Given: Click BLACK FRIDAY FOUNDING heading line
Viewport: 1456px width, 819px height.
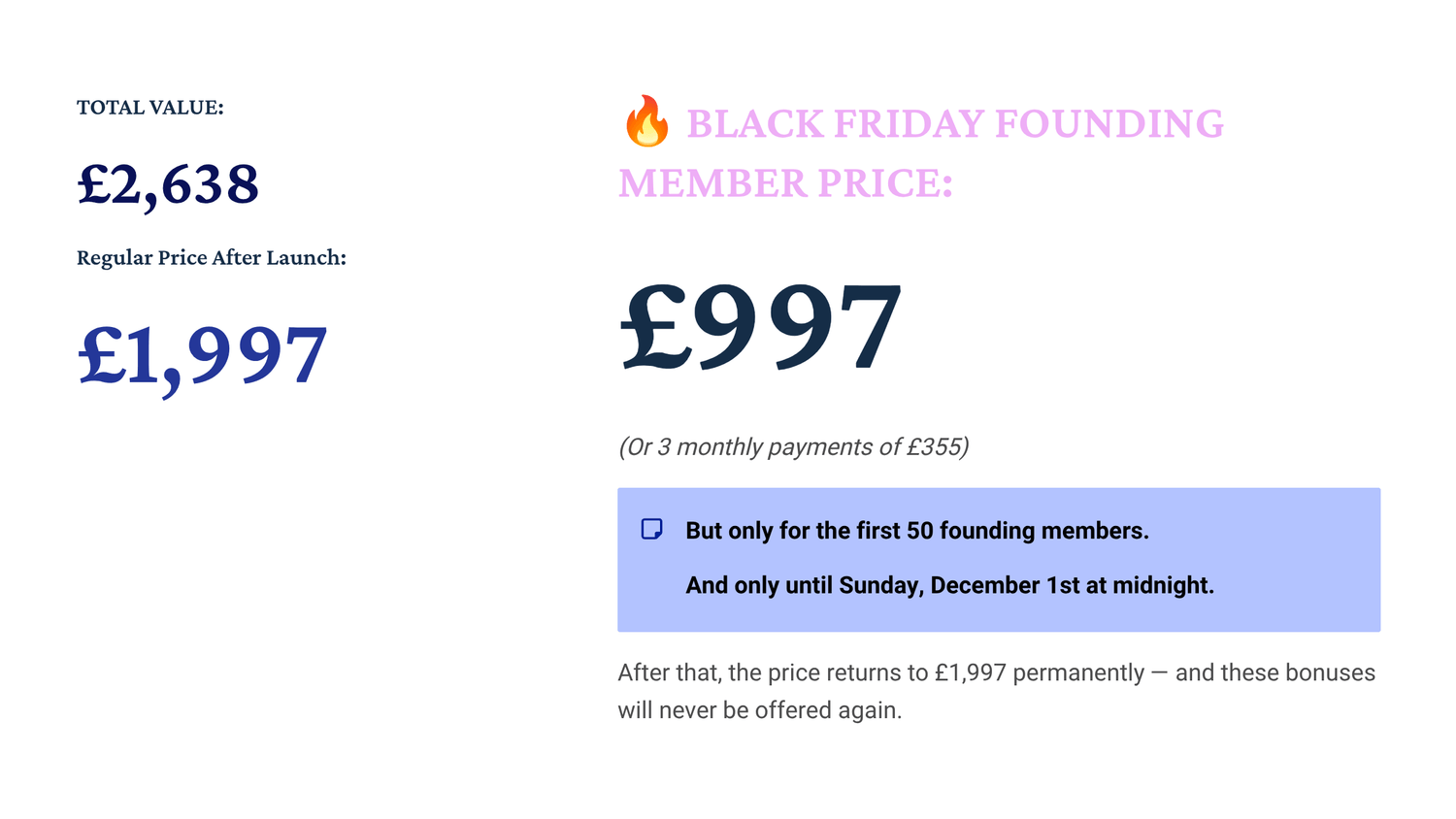Looking at the screenshot, I should tap(955, 124).
